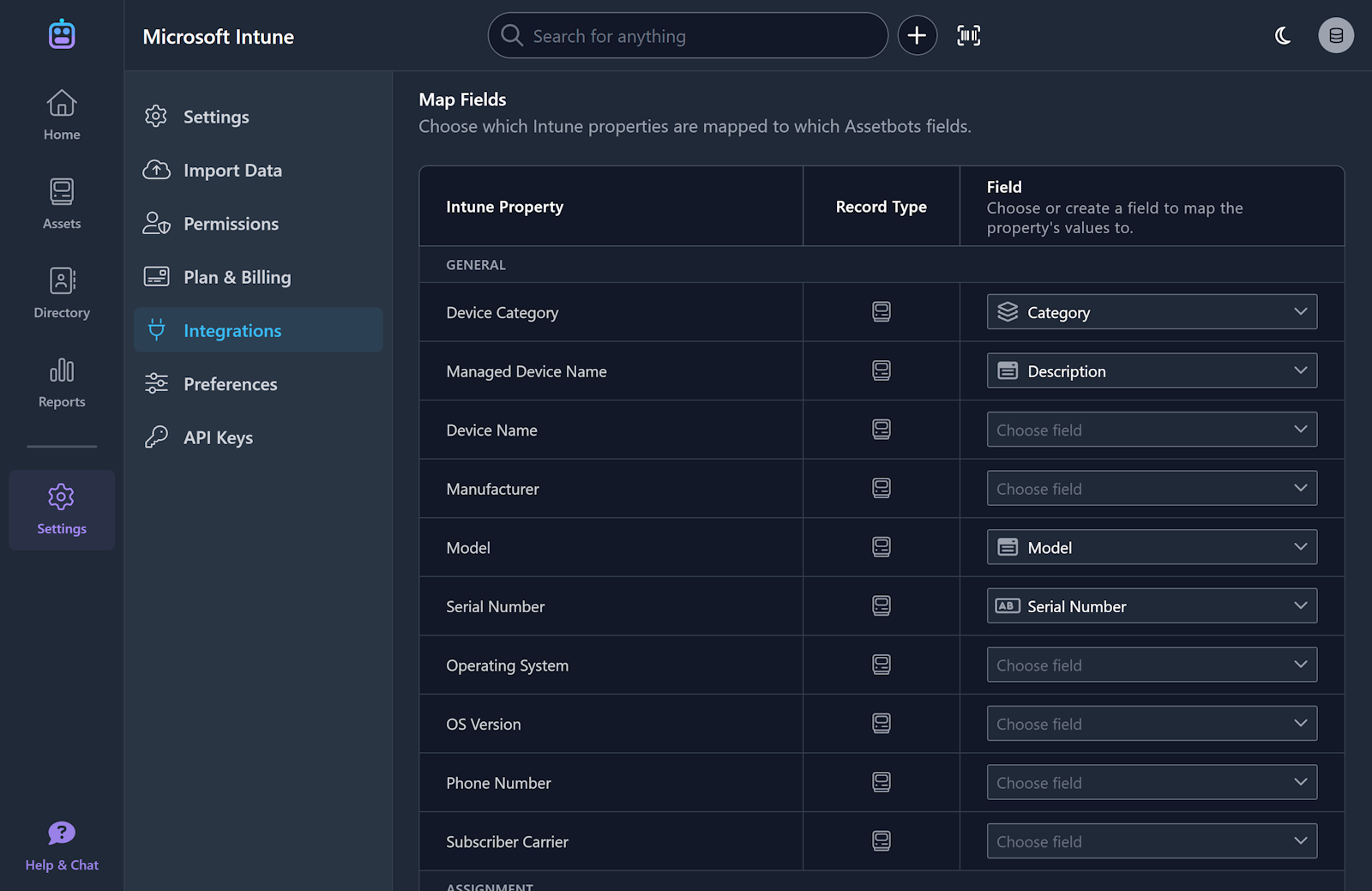Screen dimensions: 1372x891
Task: Click the Record Type column header
Action: (881, 207)
